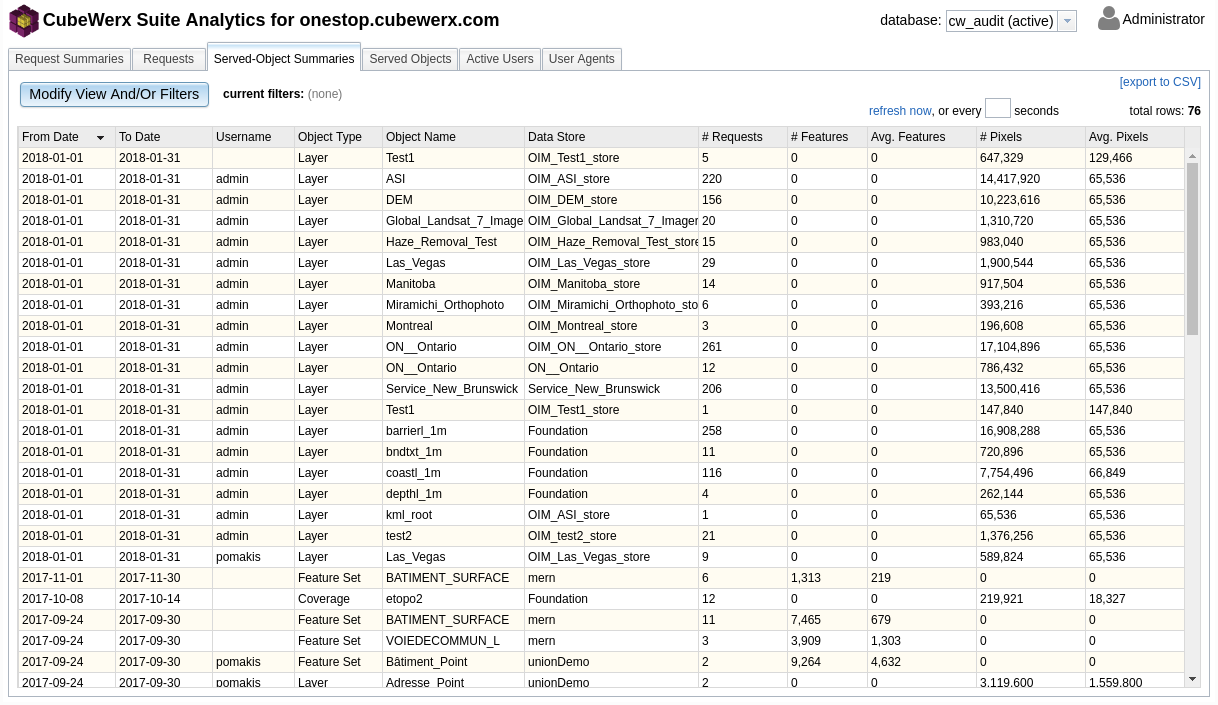Sort by the # Pixels column header

(x=1031, y=137)
